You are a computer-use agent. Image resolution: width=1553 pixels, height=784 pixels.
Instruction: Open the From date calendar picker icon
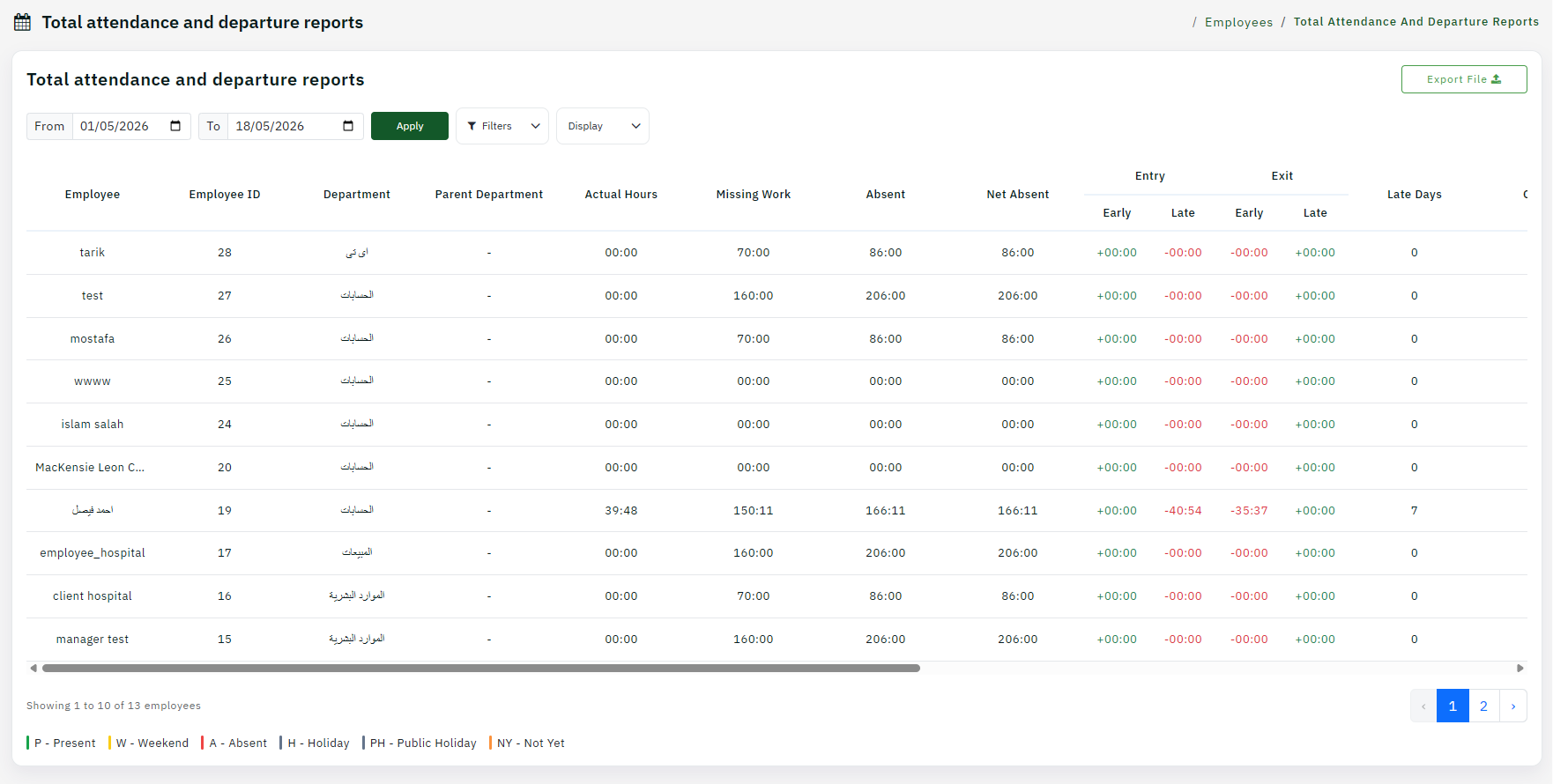point(175,126)
